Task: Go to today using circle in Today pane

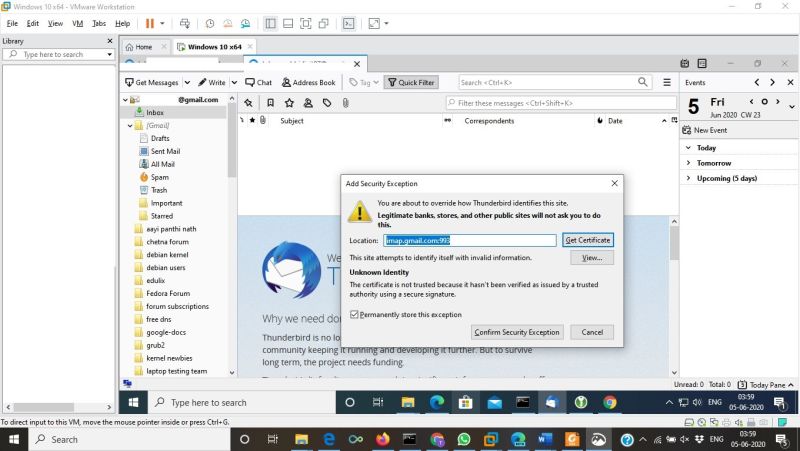Action: tap(764, 102)
